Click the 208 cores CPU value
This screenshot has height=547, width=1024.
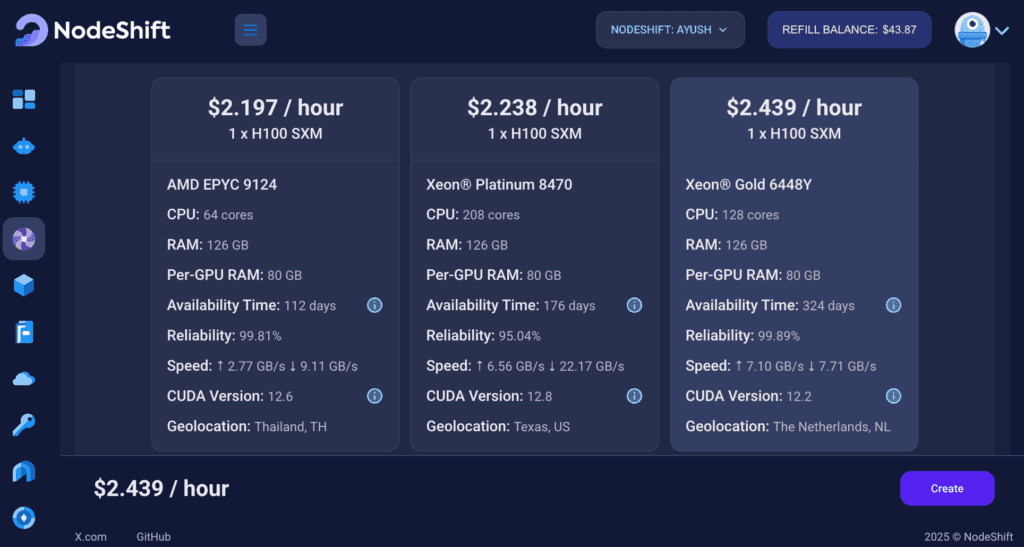click(x=491, y=215)
